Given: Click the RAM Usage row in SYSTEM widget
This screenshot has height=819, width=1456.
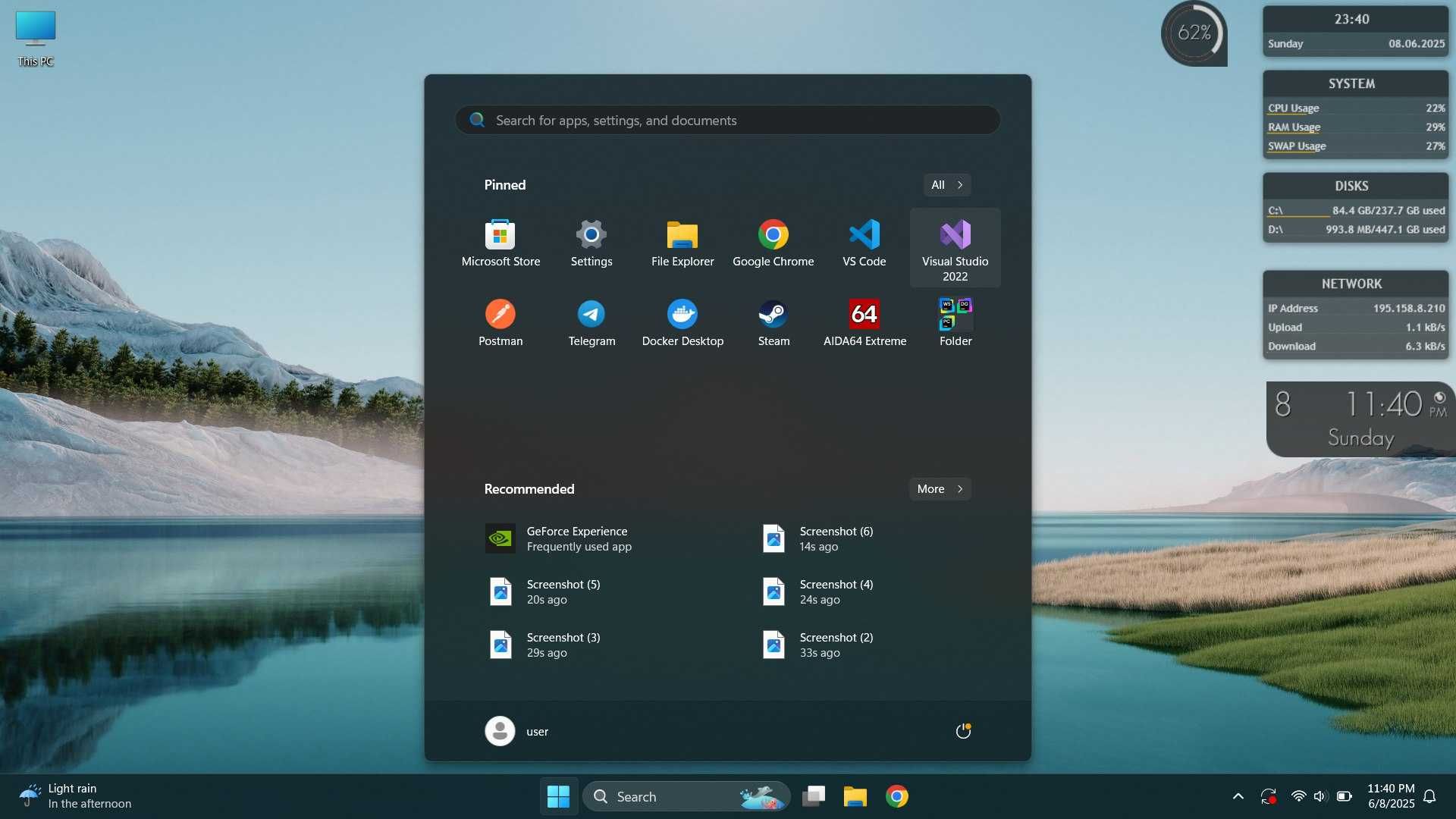Looking at the screenshot, I should pyautogui.click(x=1356, y=127).
